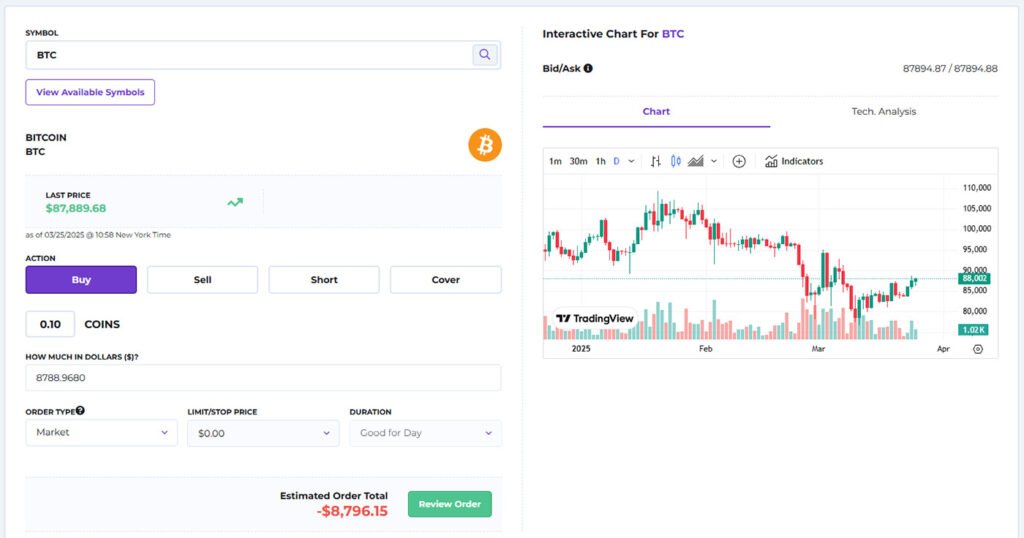1024x538 pixels.
Task: Select the Cover action
Action: (x=446, y=280)
